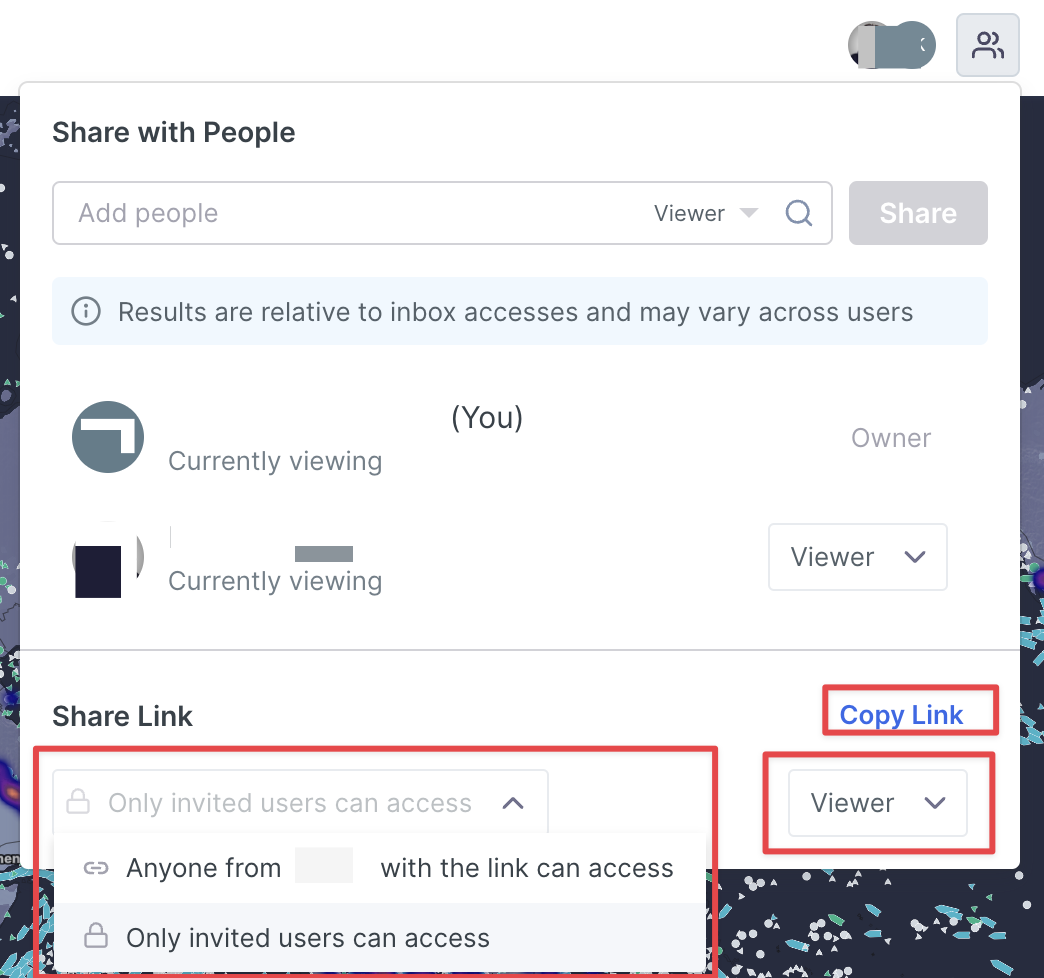The width and height of the screenshot is (1044, 978).
Task: Open the Share Link Viewer role dropdown
Action: click(877, 803)
